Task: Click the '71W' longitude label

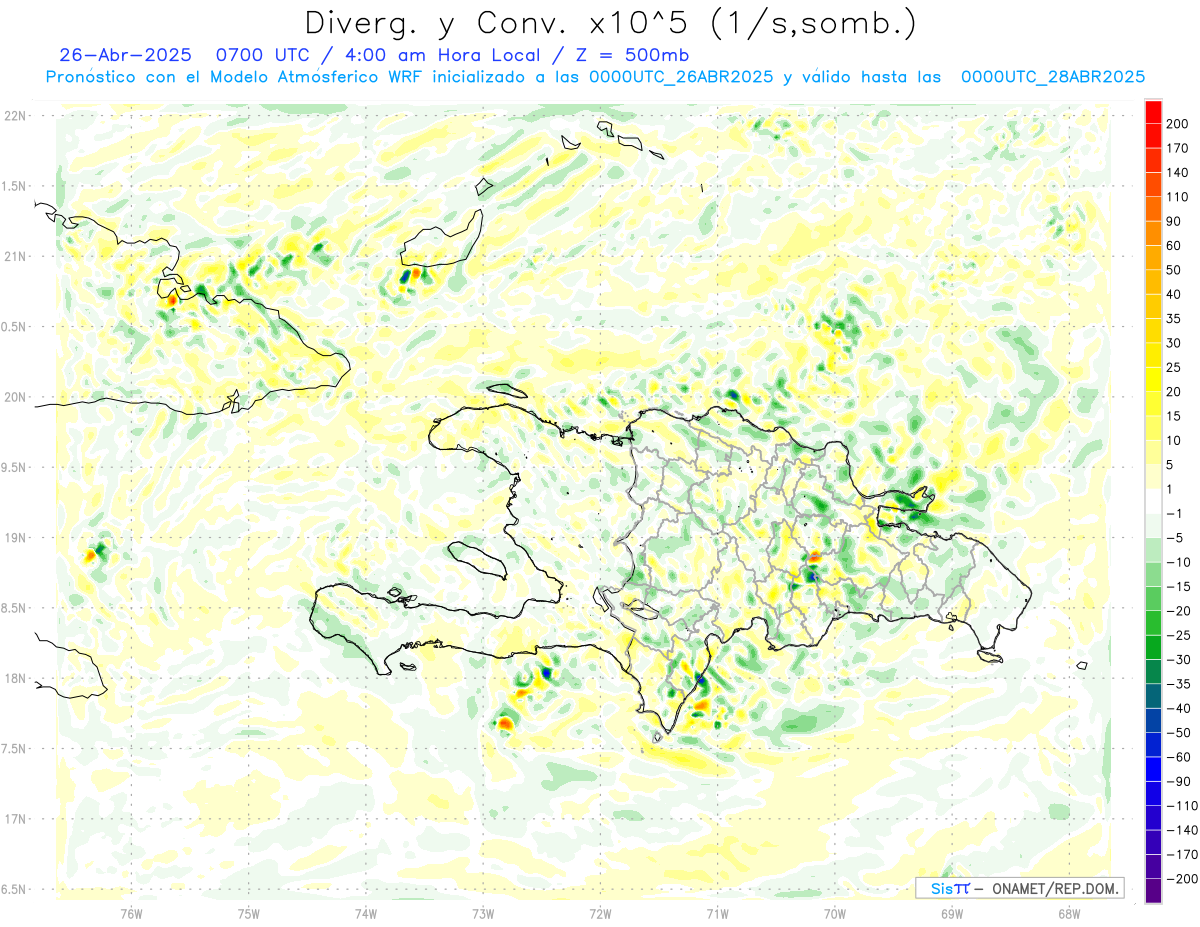Action: point(717,914)
